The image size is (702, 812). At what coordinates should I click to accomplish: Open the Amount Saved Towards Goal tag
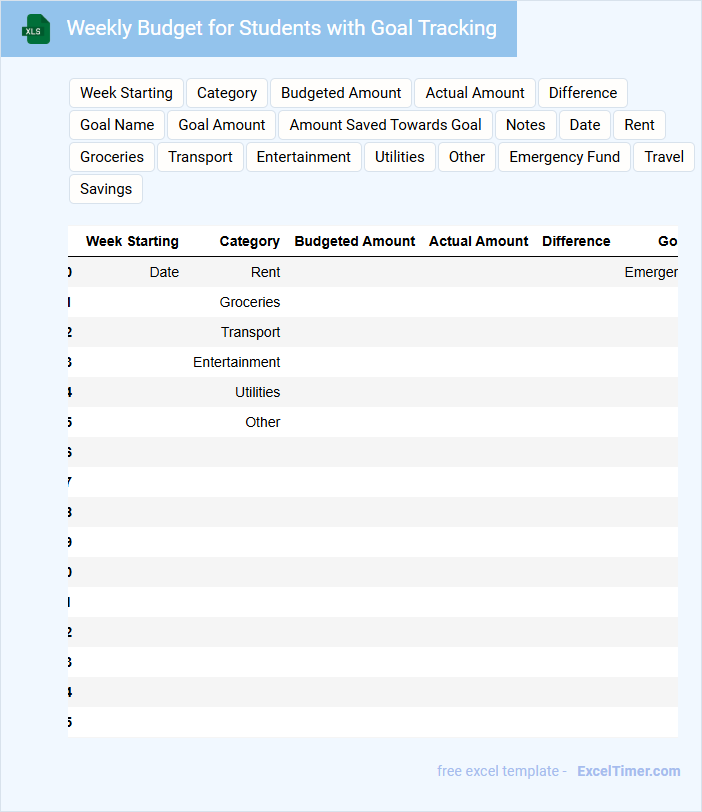(x=385, y=125)
